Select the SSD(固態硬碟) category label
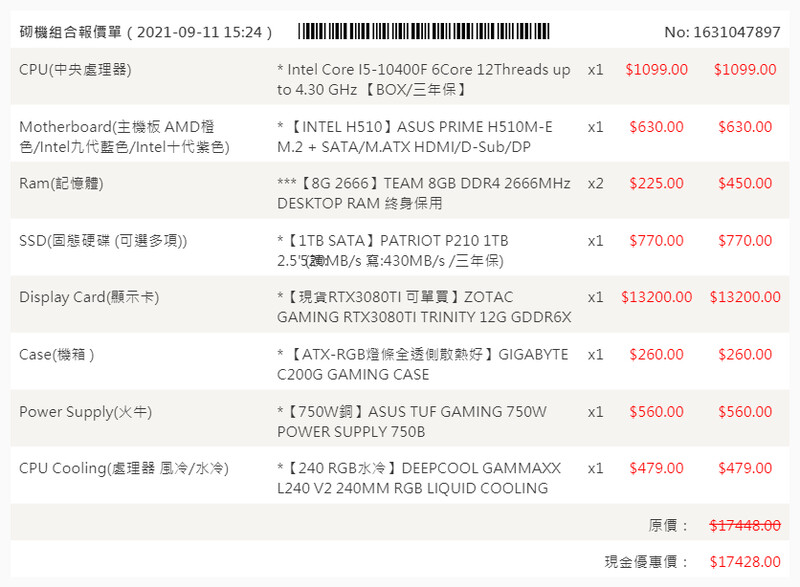Image resolution: width=800 pixels, height=587 pixels. click(103, 241)
